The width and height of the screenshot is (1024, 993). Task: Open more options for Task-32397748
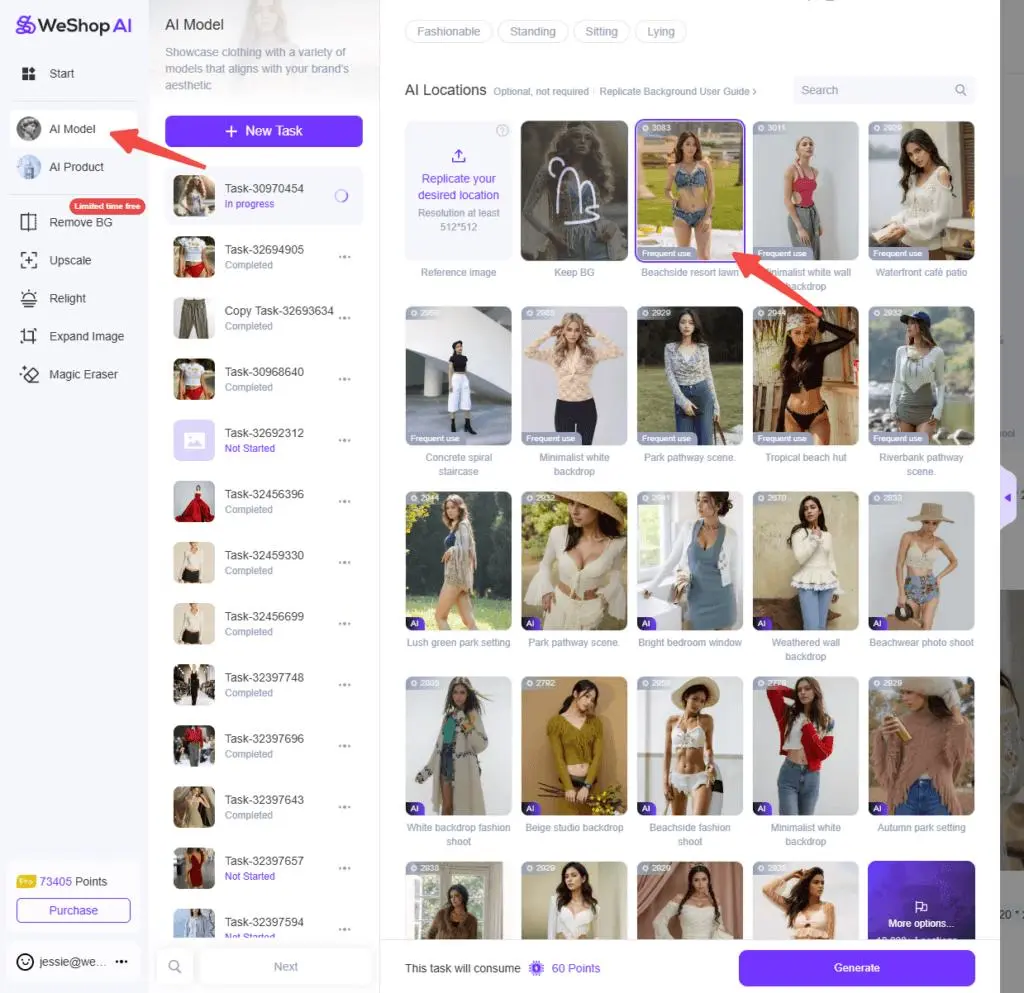point(345,685)
